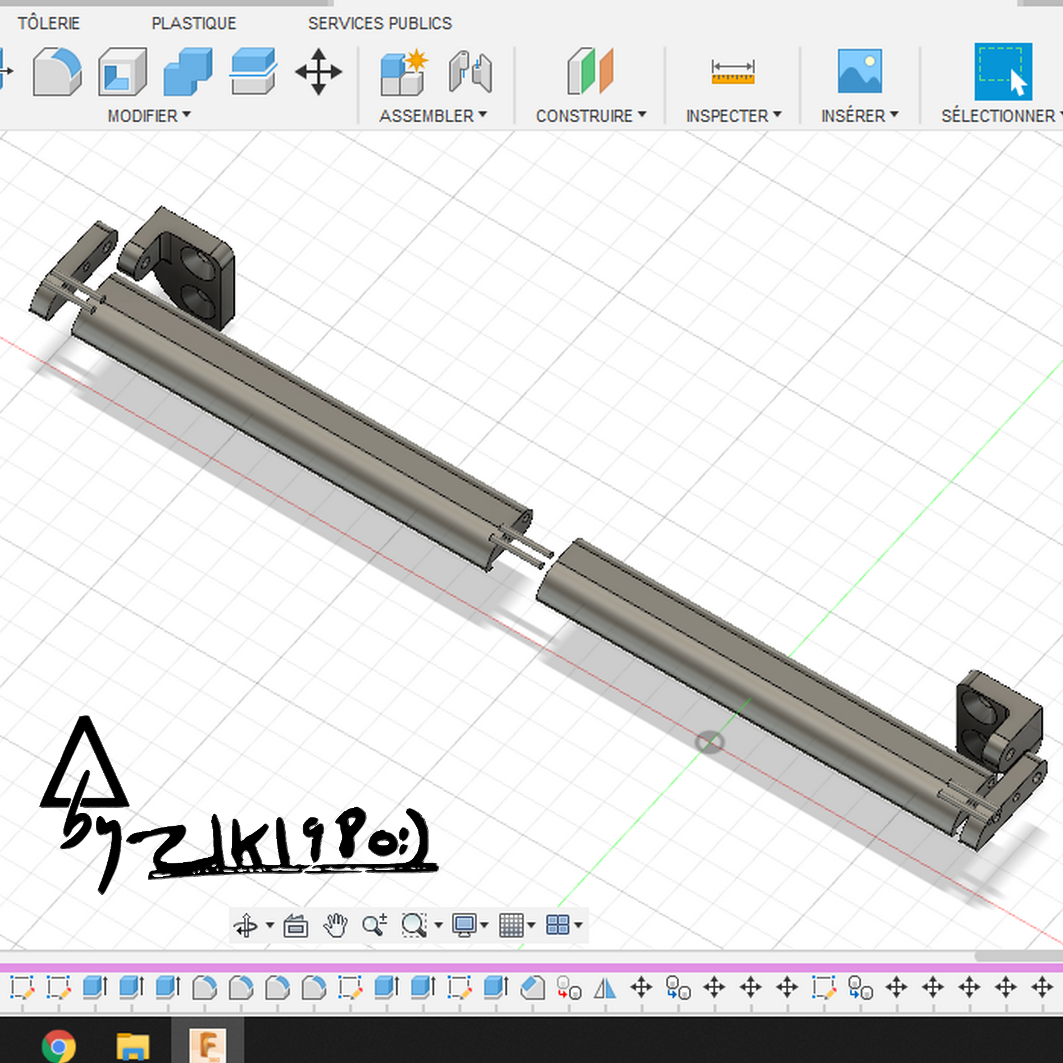The height and width of the screenshot is (1063, 1063).
Task: Select the Measure tool under Inspecter
Action: 732,72
